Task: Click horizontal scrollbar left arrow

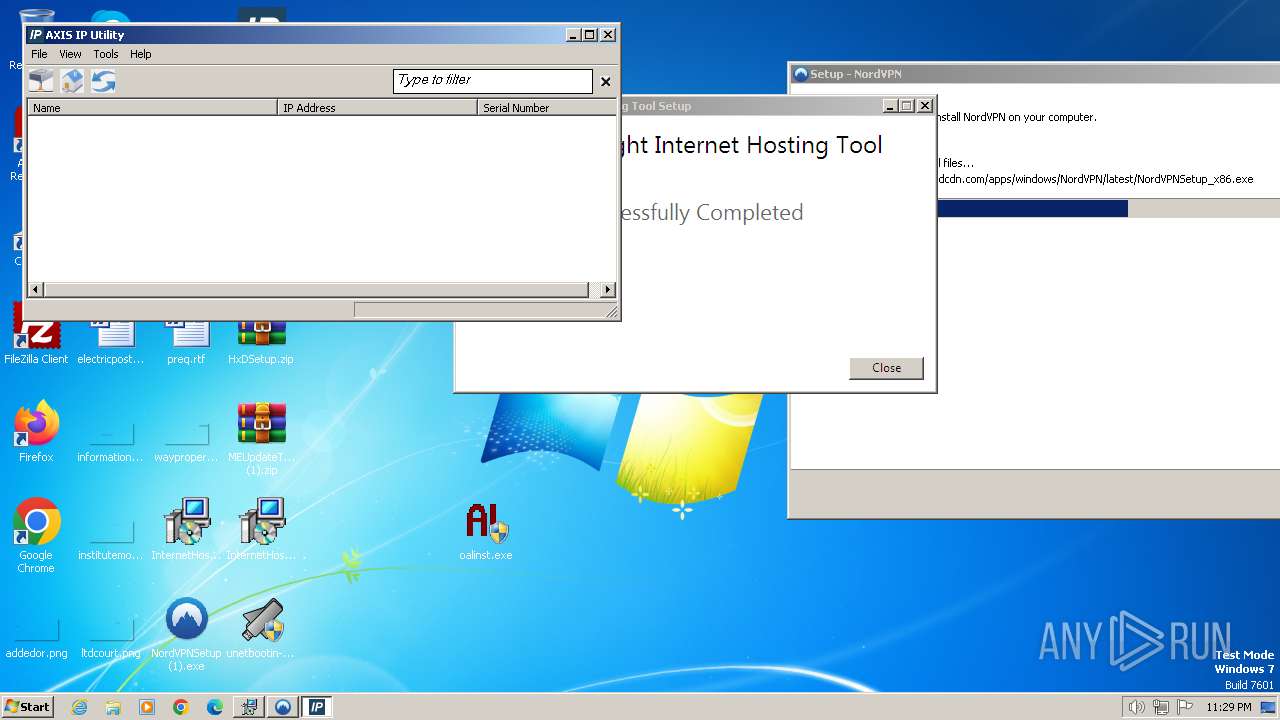Action: tap(36, 290)
